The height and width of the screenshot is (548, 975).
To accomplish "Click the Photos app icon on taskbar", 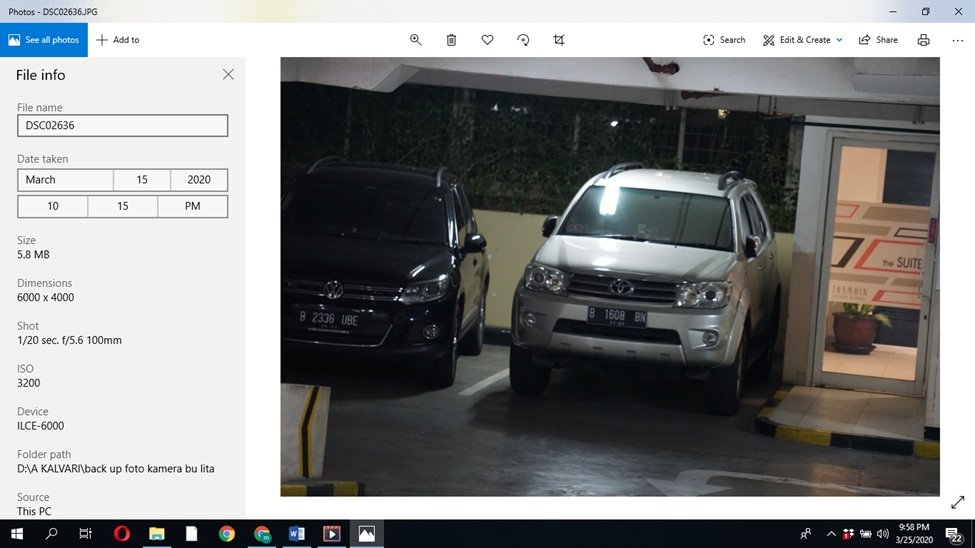I will coord(367,534).
